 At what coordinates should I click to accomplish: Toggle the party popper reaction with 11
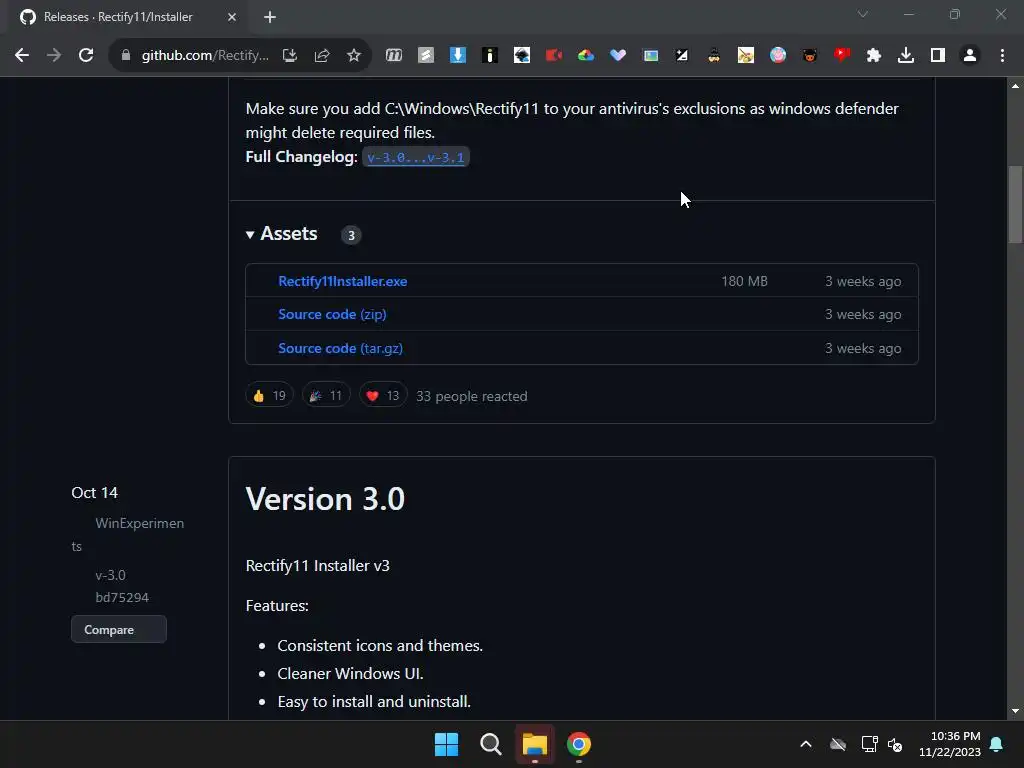click(x=326, y=395)
